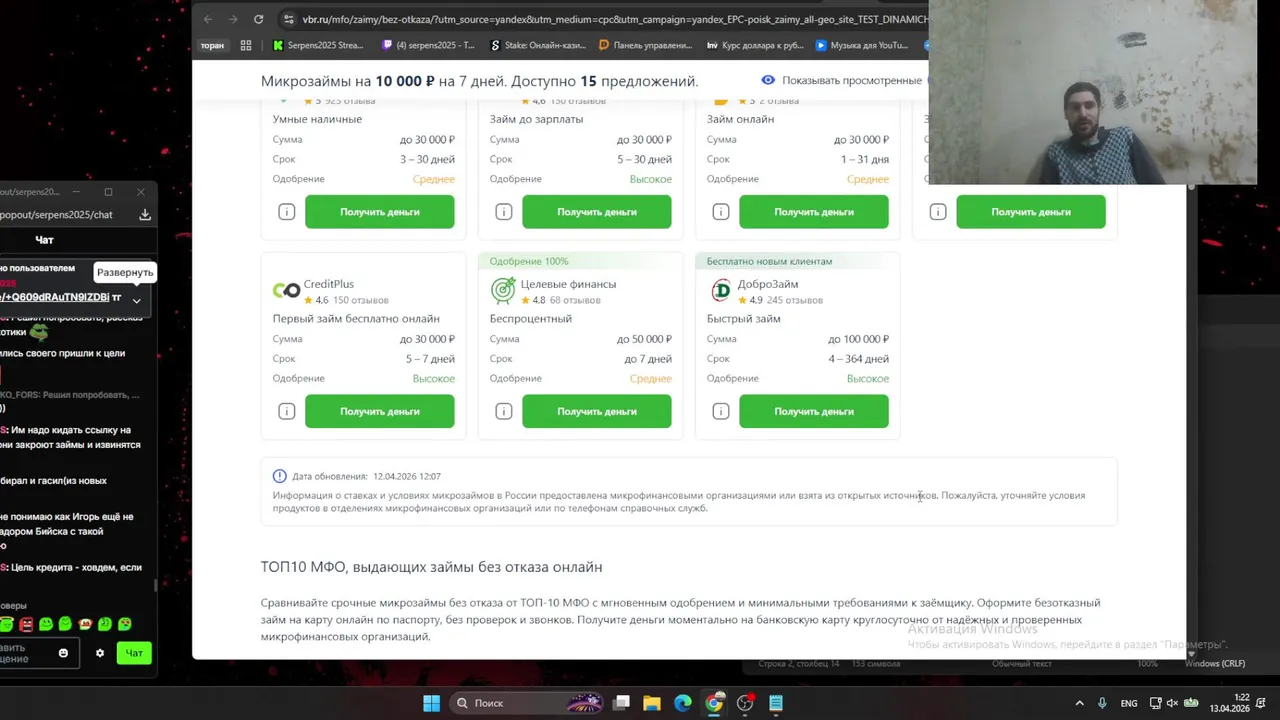The image size is (1280, 720).
Task: Click the ДоброЗайм logo
Action: pyautogui.click(x=720, y=291)
